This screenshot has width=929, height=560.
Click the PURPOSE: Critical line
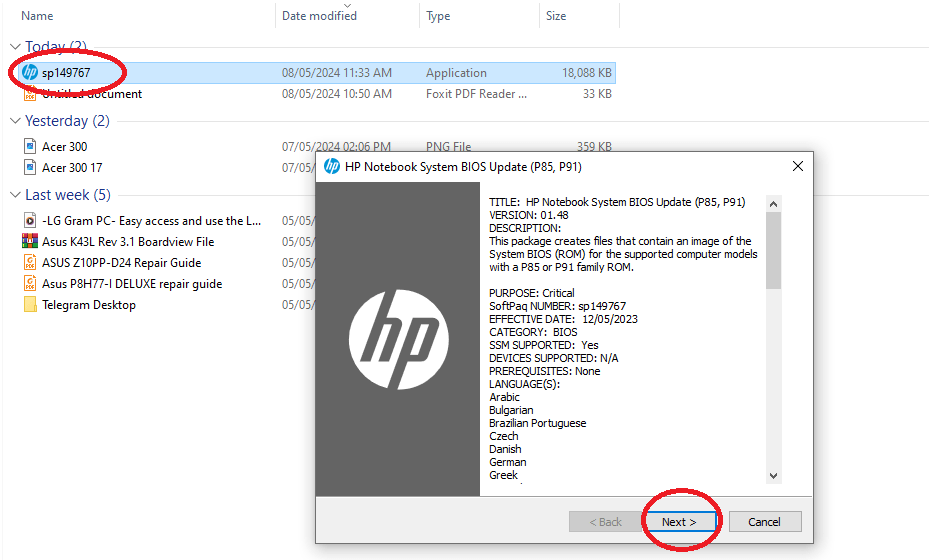[531, 293]
